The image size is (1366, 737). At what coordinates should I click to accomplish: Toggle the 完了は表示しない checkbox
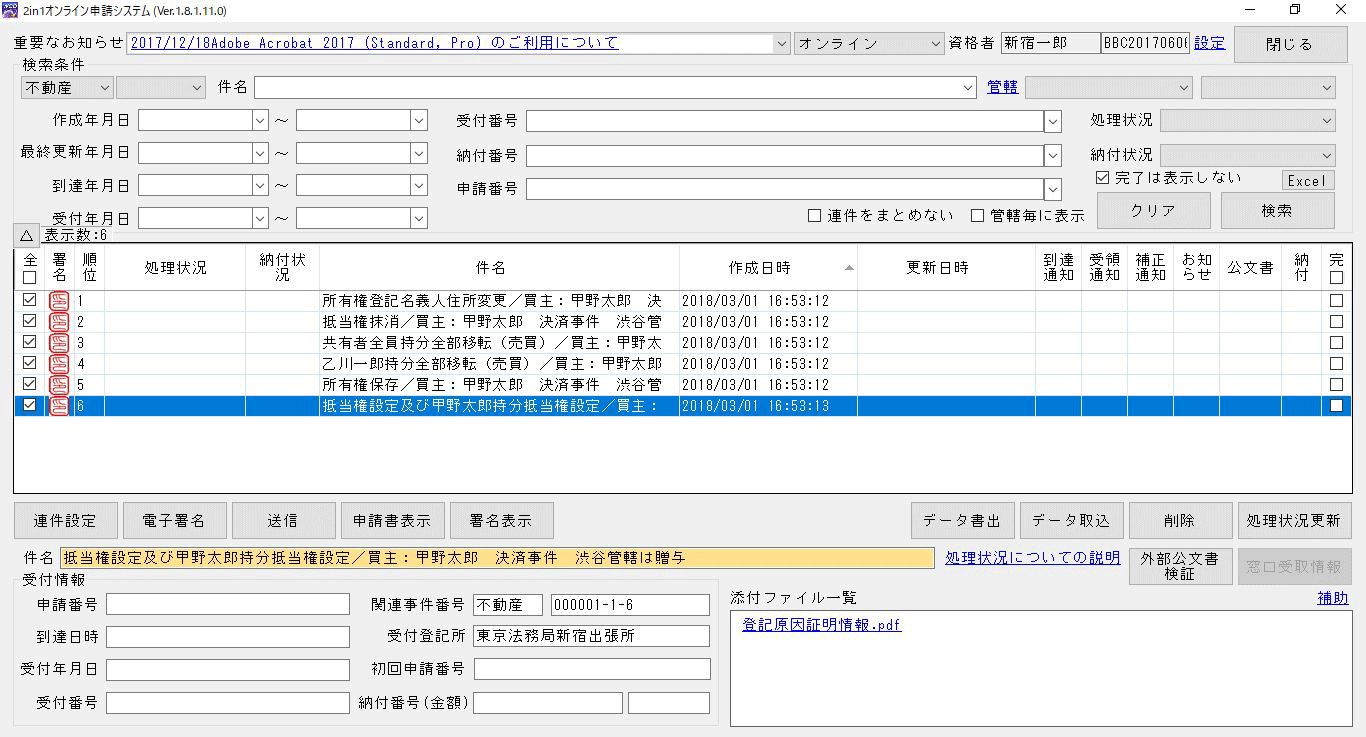pyautogui.click(x=1103, y=178)
